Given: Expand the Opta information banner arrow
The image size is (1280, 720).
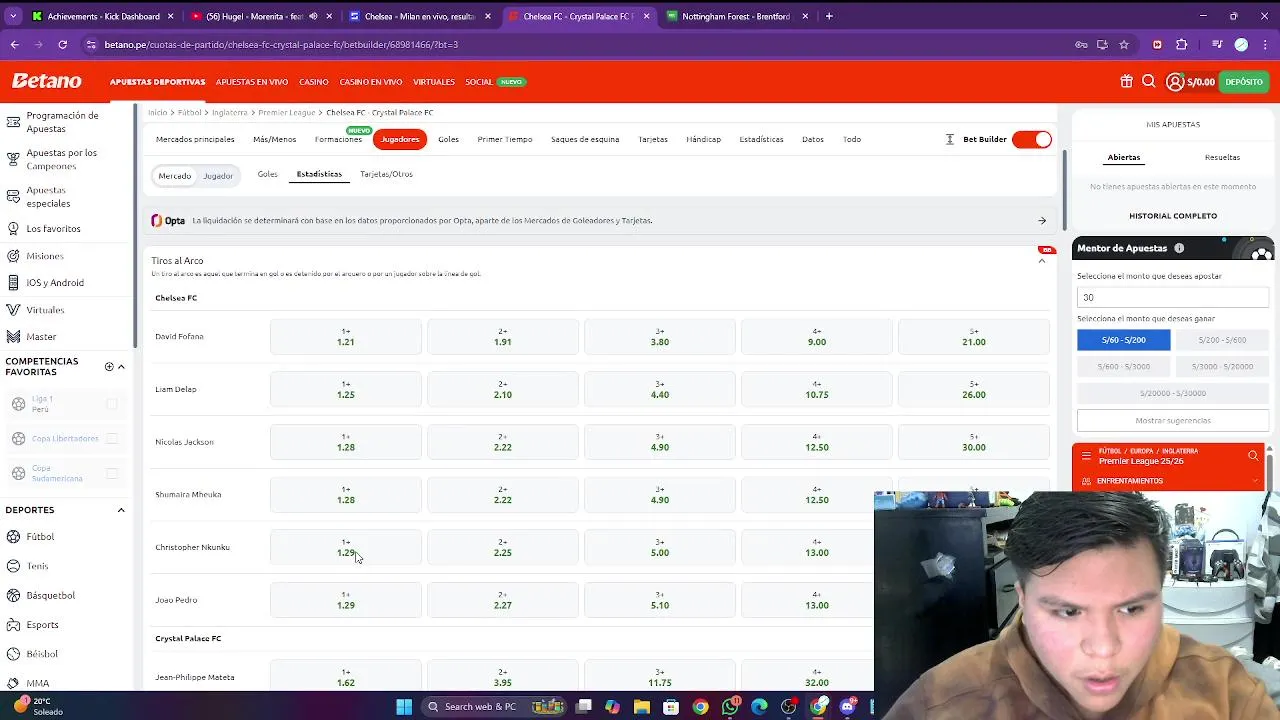Looking at the screenshot, I should [x=1042, y=221].
